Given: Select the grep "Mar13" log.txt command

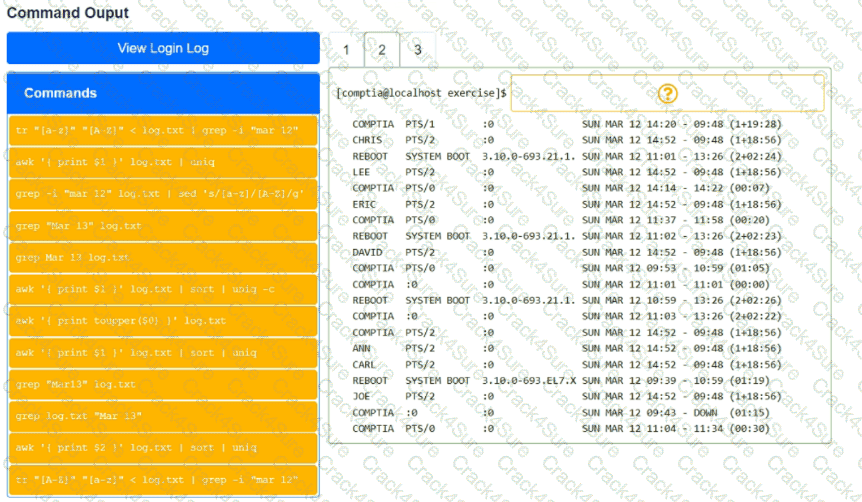Looking at the screenshot, I should coord(163,385).
